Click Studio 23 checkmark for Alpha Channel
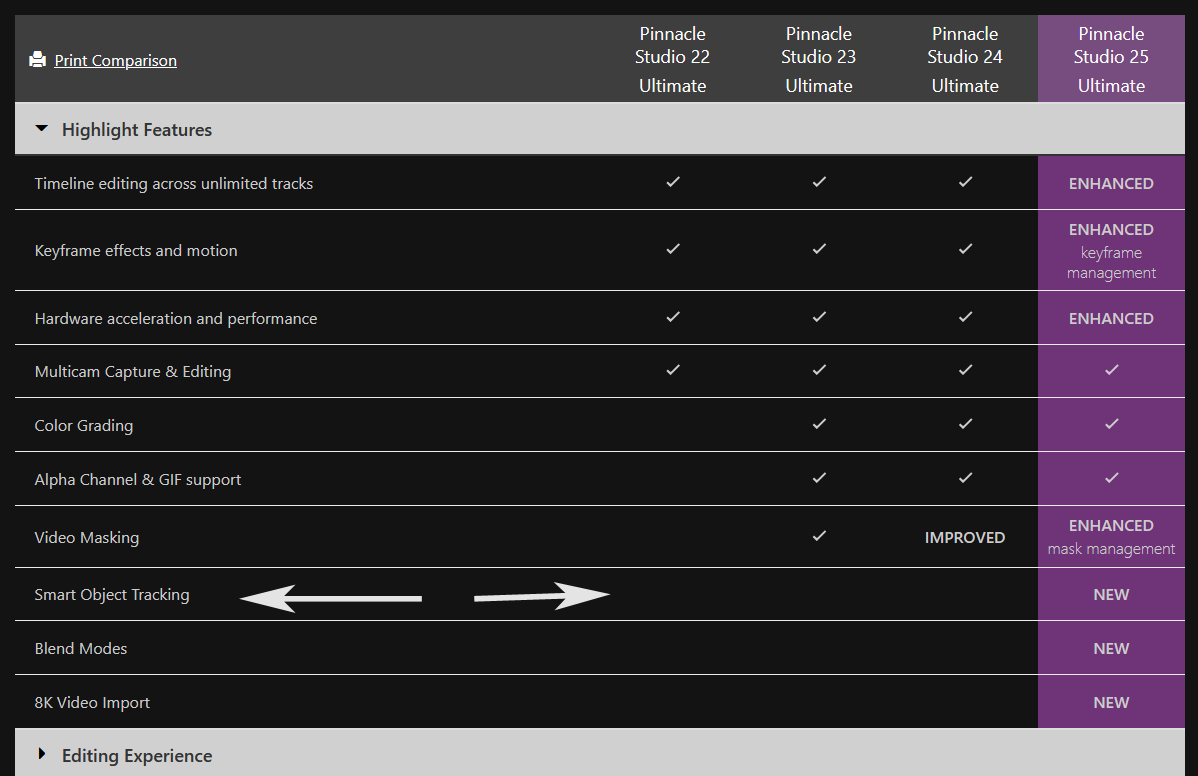 click(x=819, y=478)
